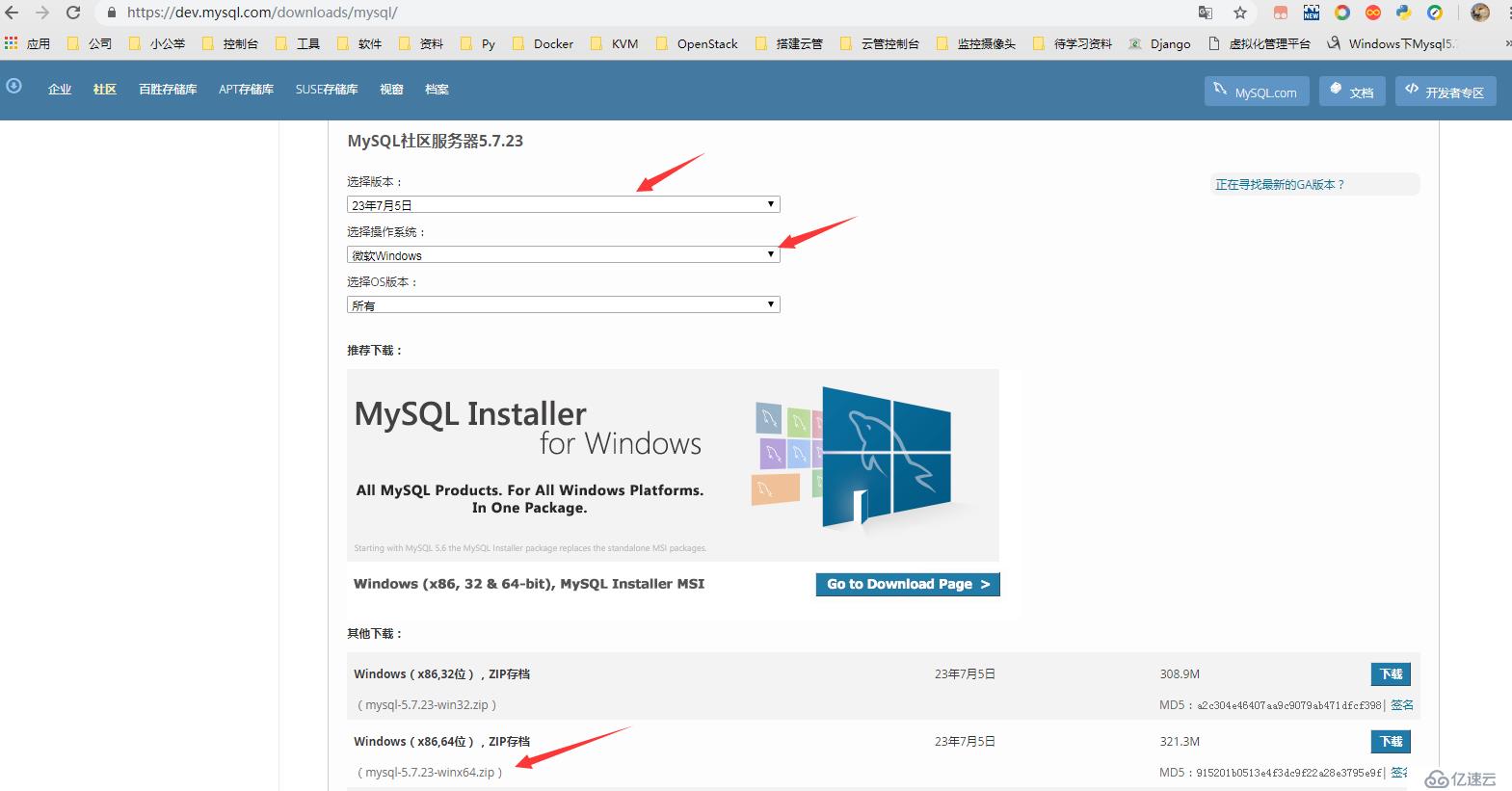Click 下载 for the x86 64位 ZIP archive
The width and height of the screenshot is (1512, 791).
click(x=1391, y=741)
